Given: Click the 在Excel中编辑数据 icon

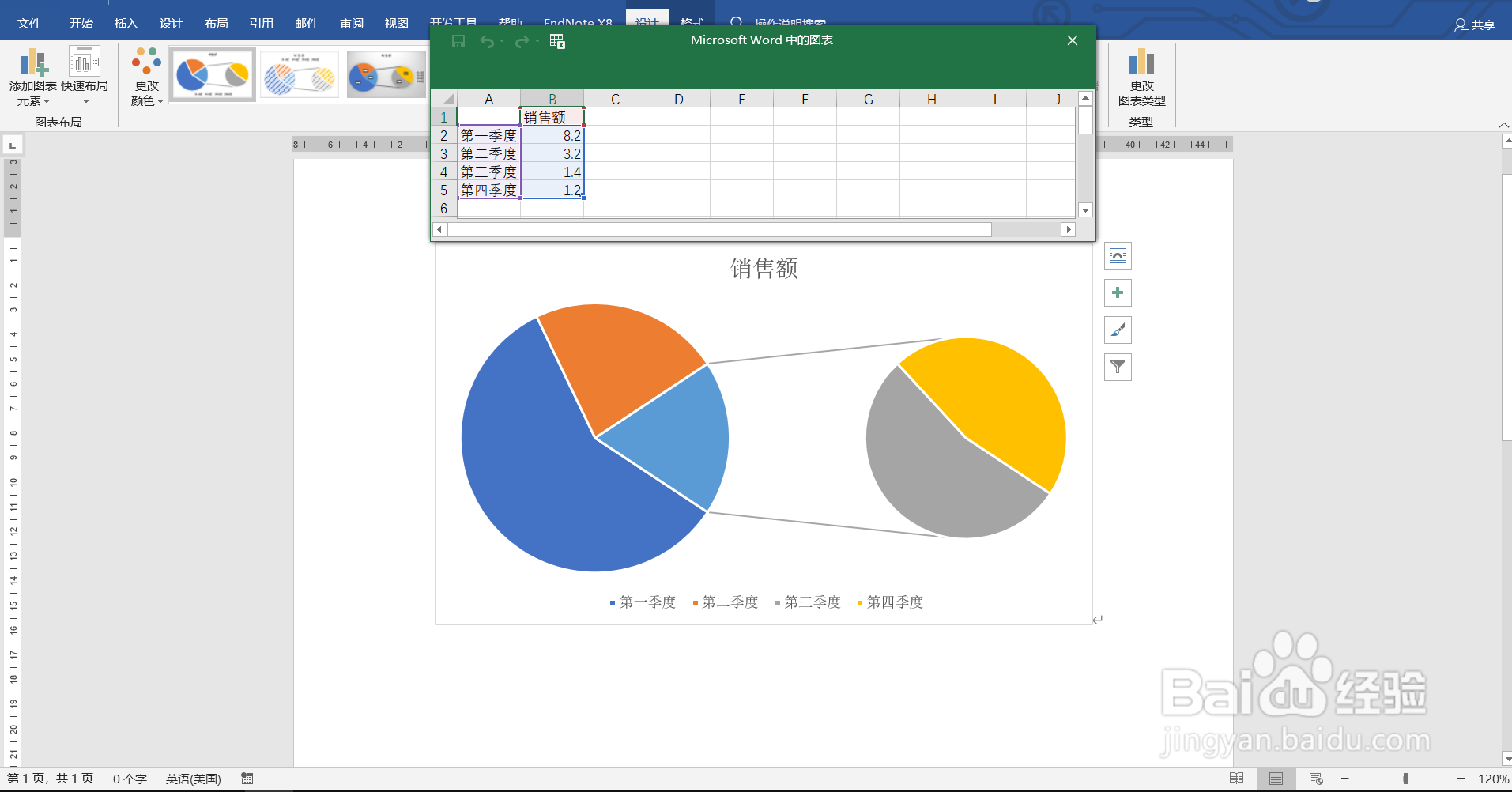Looking at the screenshot, I should pos(557,42).
